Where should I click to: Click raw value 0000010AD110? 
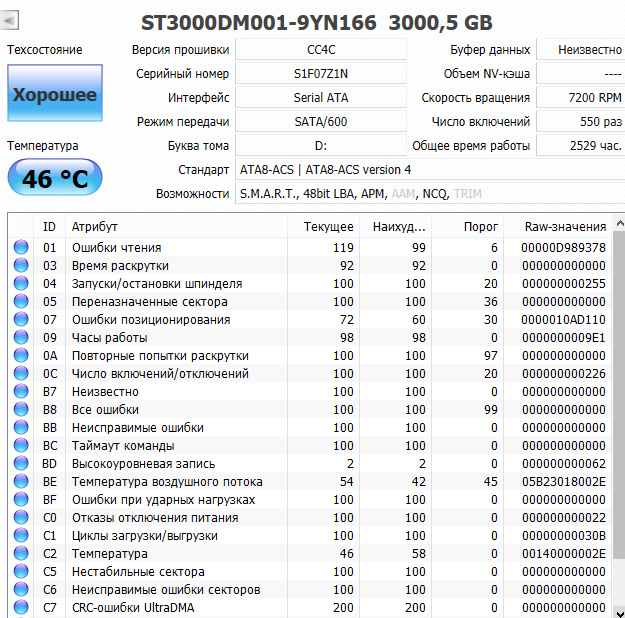(563, 320)
